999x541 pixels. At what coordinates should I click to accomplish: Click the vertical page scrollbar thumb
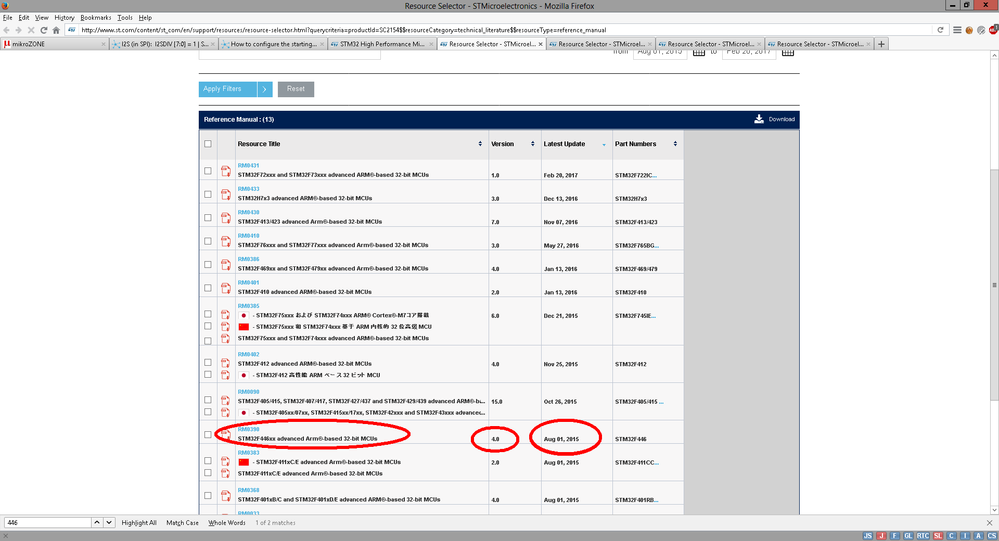[994, 285]
